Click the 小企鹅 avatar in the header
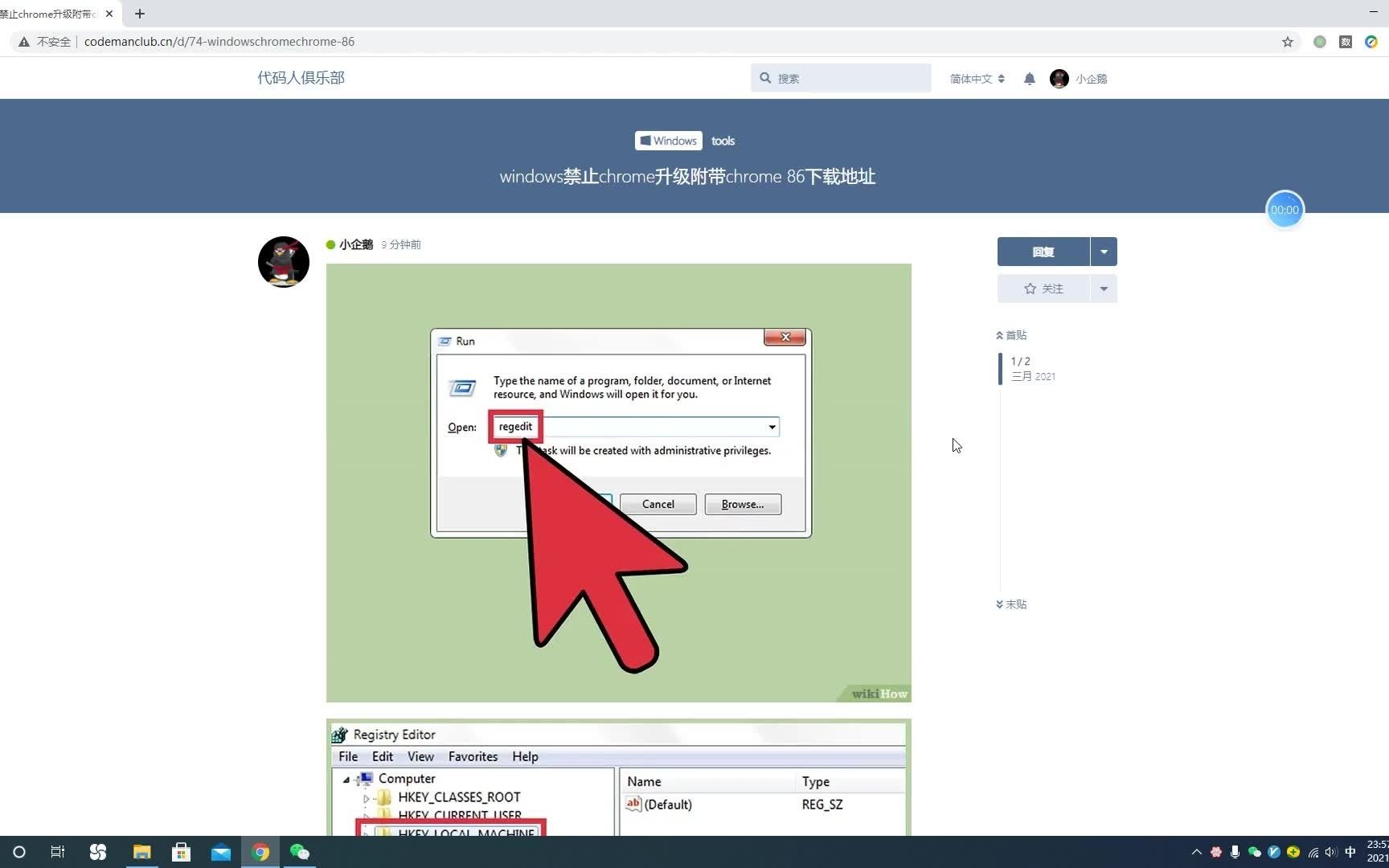This screenshot has height=868, width=1389. click(x=1059, y=79)
